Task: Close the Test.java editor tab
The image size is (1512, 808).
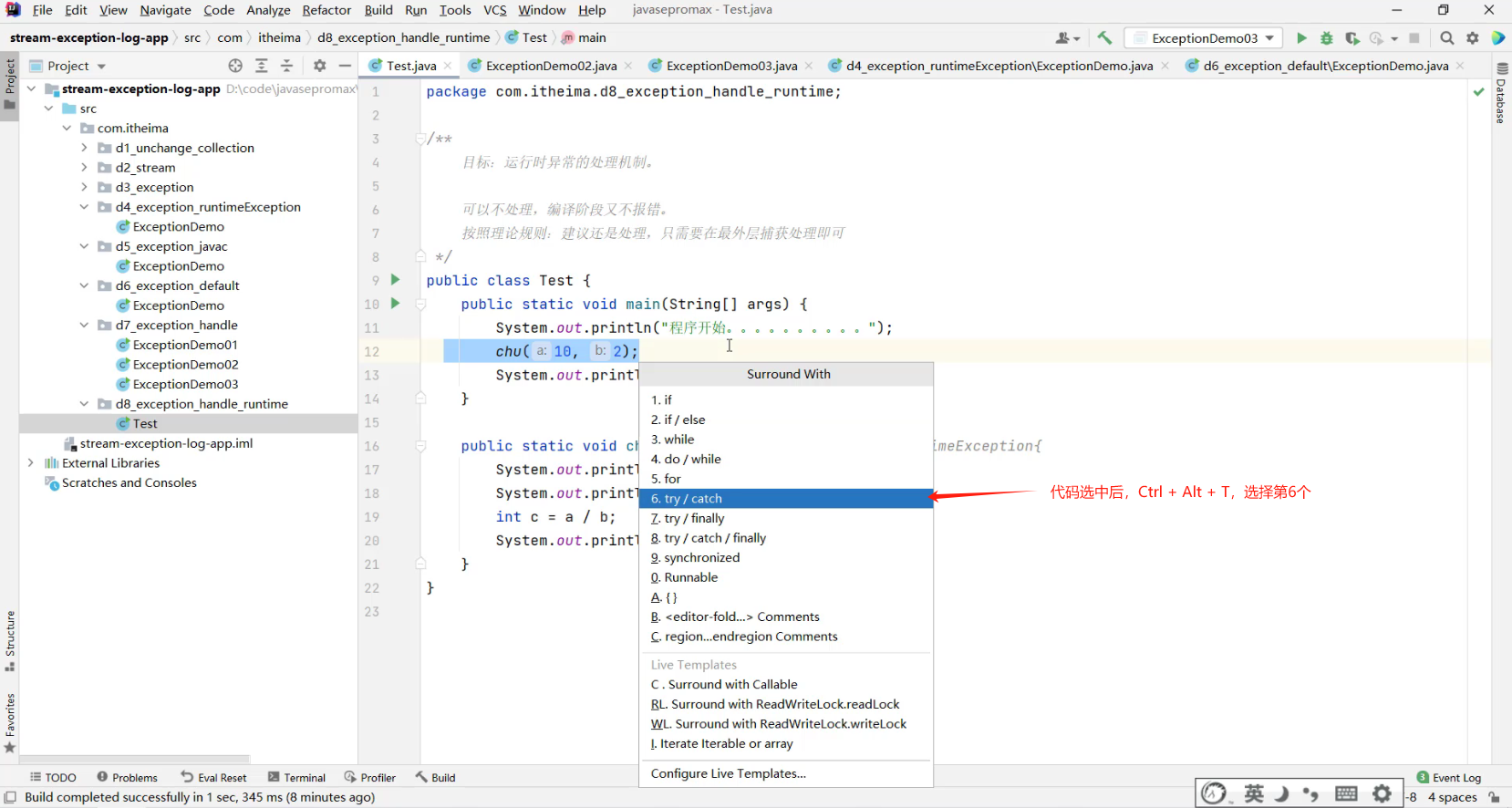Action: 448,66
